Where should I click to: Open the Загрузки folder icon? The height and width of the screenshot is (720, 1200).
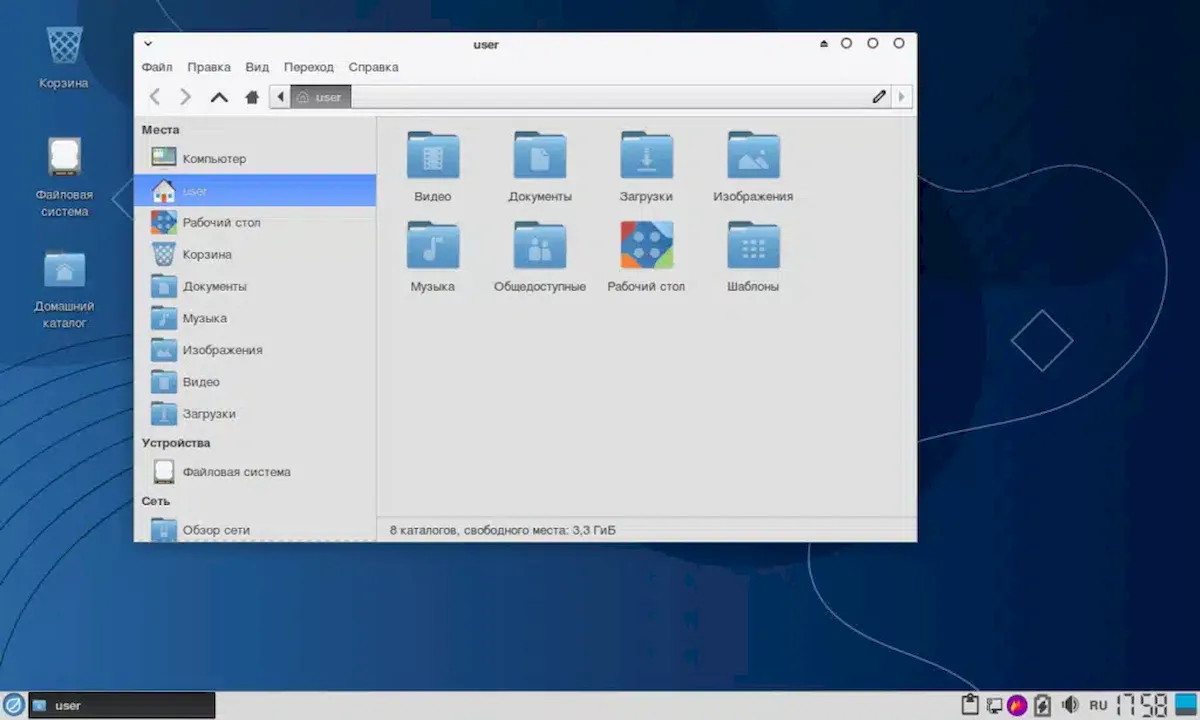click(x=647, y=155)
